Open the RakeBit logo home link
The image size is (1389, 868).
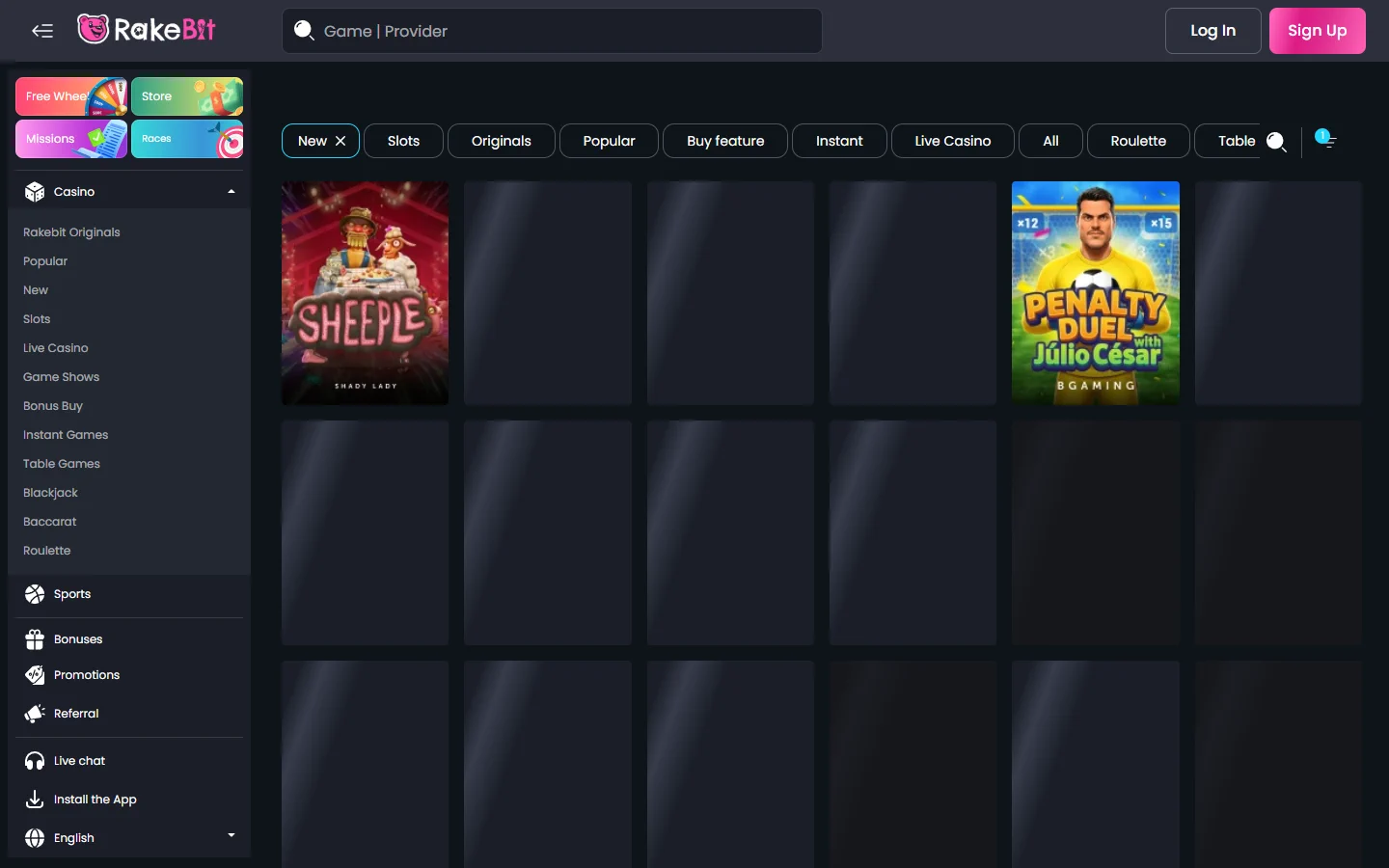tap(147, 30)
